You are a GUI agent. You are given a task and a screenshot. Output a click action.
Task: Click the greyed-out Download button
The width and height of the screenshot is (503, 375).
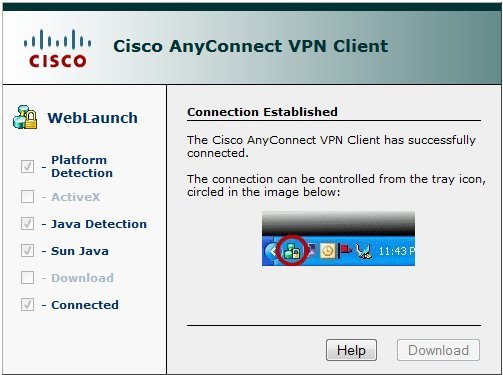pos(438,350)
